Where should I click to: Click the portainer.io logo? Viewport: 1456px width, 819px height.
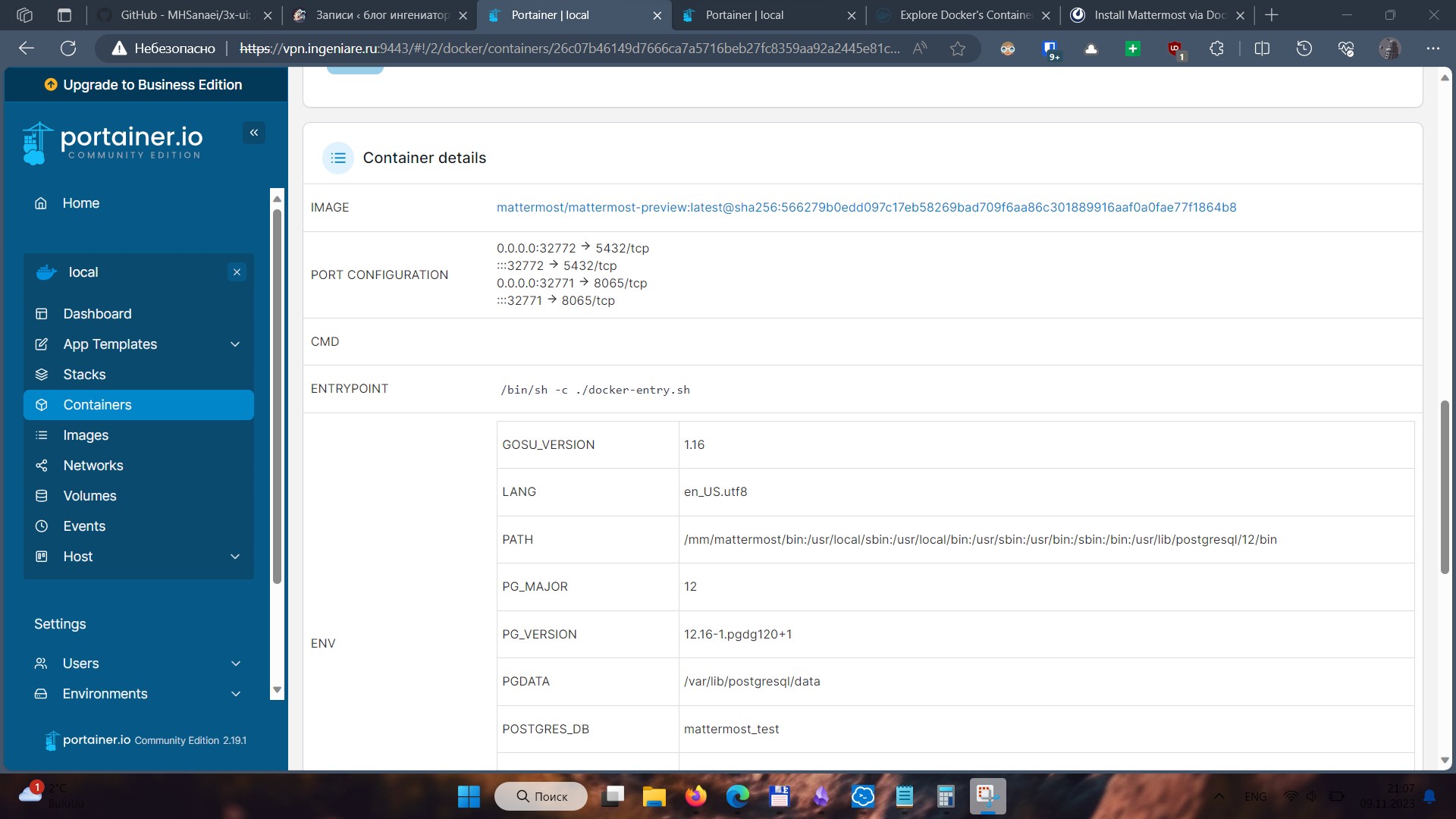112,142
